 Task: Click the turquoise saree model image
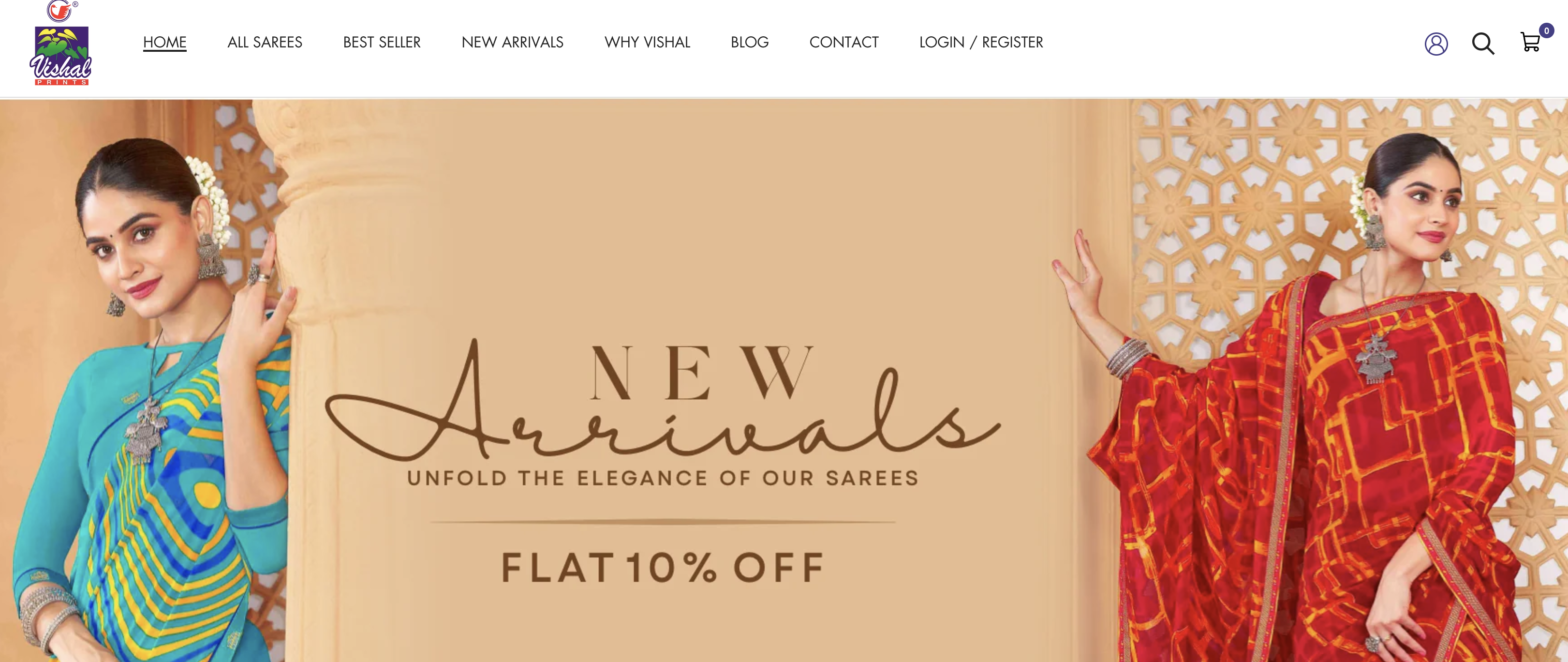coord(150,400)
